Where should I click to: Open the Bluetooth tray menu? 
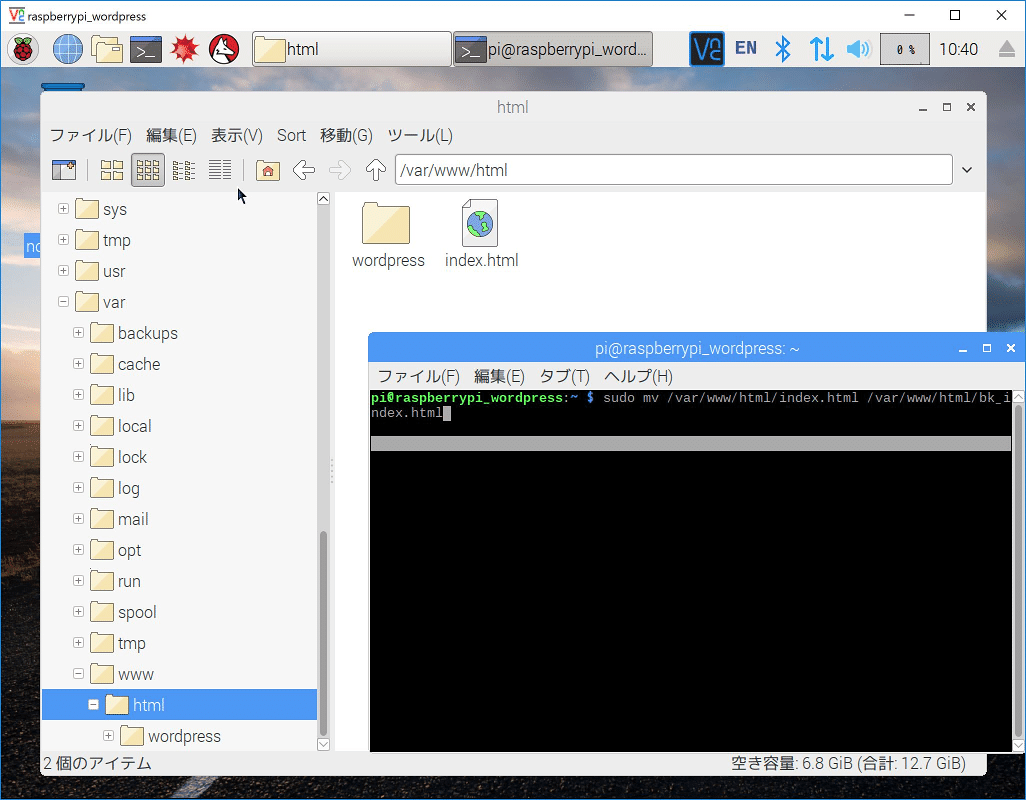tap(783, 49)
